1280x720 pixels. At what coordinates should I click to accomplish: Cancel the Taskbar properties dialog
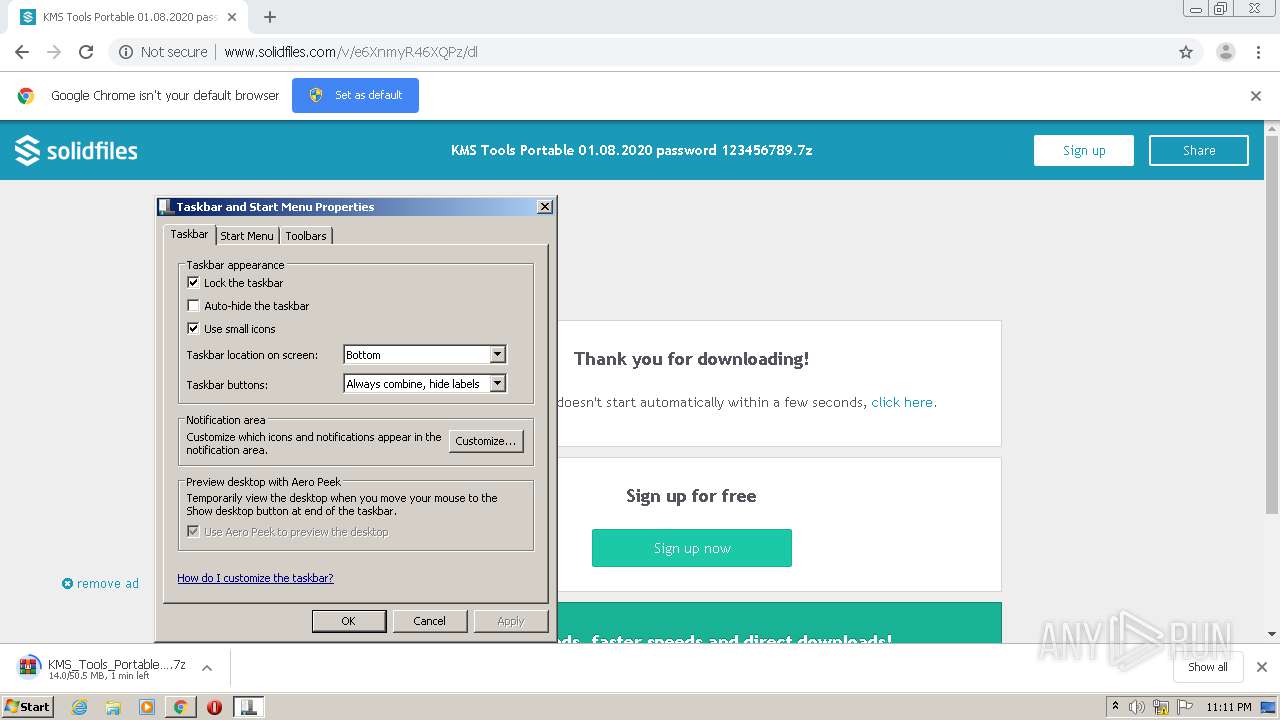coord(430,621)
